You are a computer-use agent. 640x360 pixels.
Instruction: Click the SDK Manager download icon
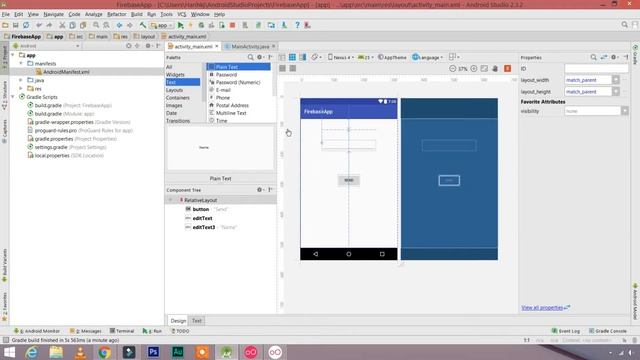284,25
